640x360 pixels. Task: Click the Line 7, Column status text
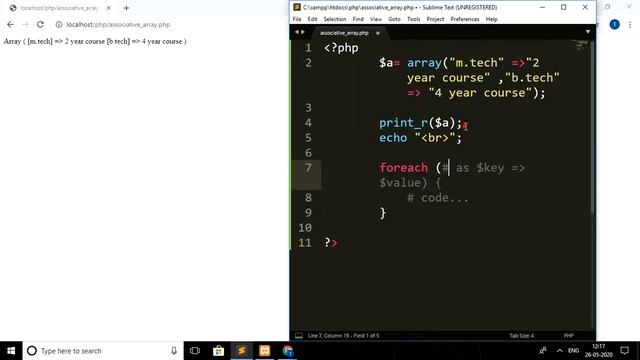click(x=343, y=336)
